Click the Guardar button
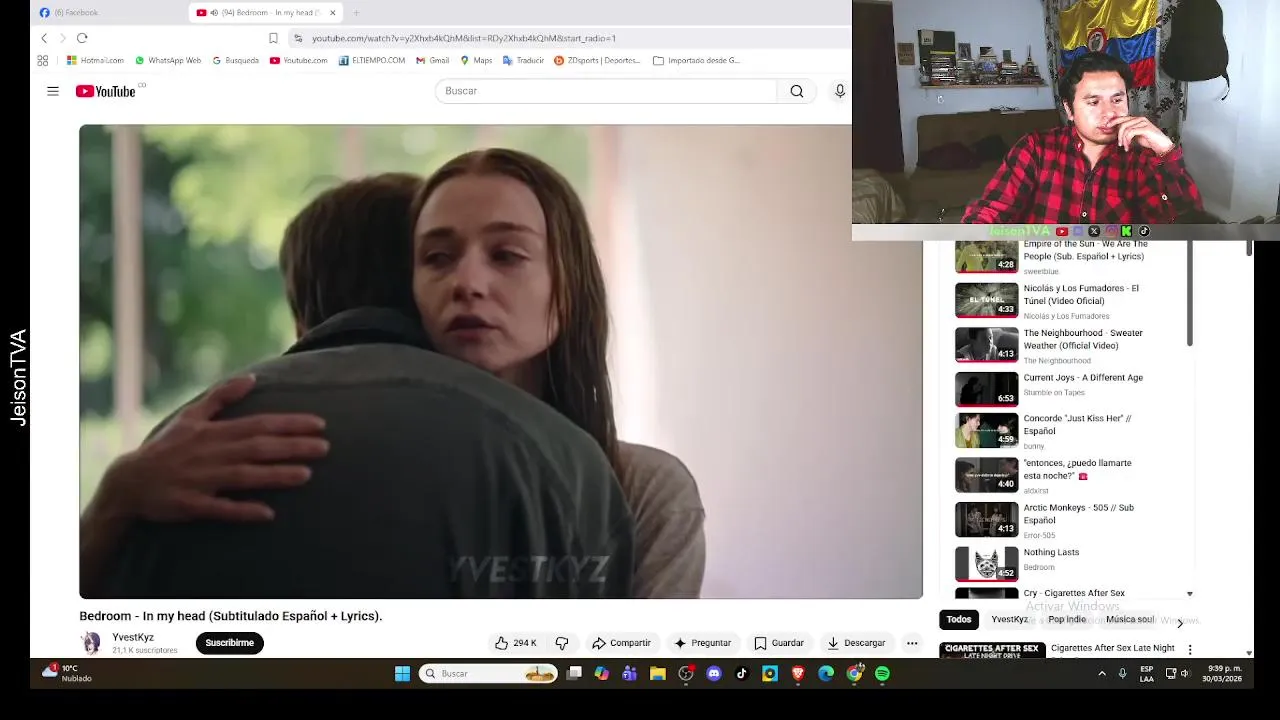 coord(779,643)
